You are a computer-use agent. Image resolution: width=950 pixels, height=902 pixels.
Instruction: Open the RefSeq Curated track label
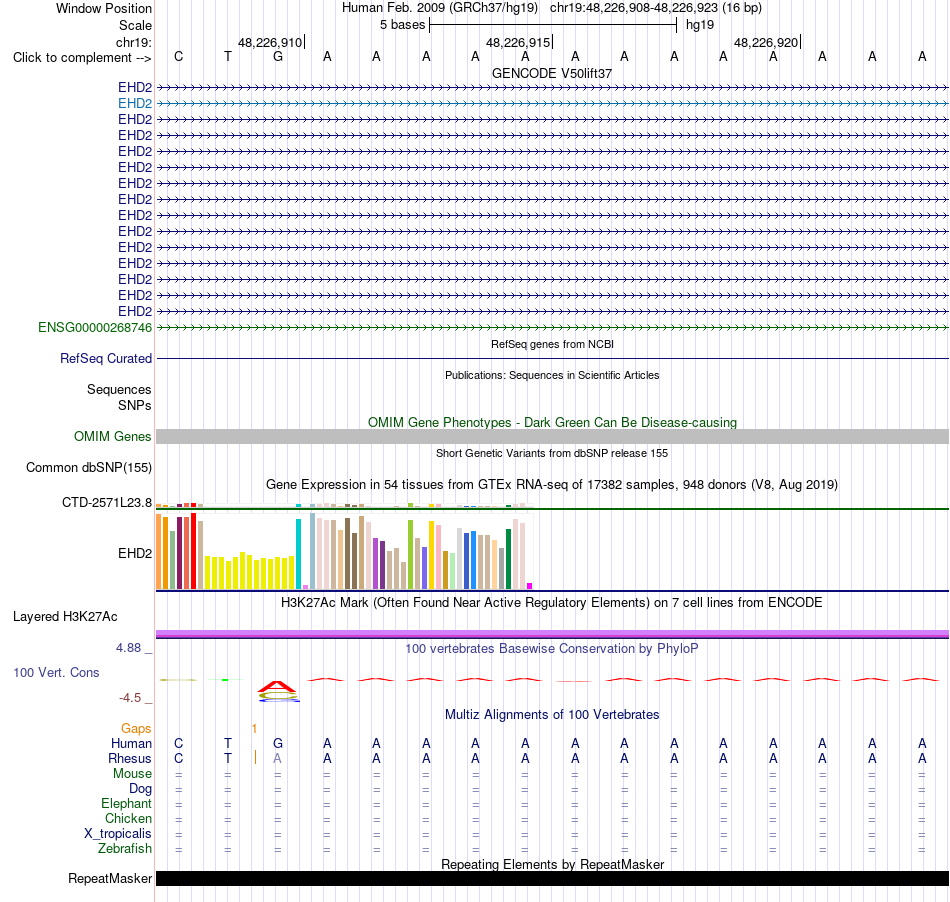[105, 358]
